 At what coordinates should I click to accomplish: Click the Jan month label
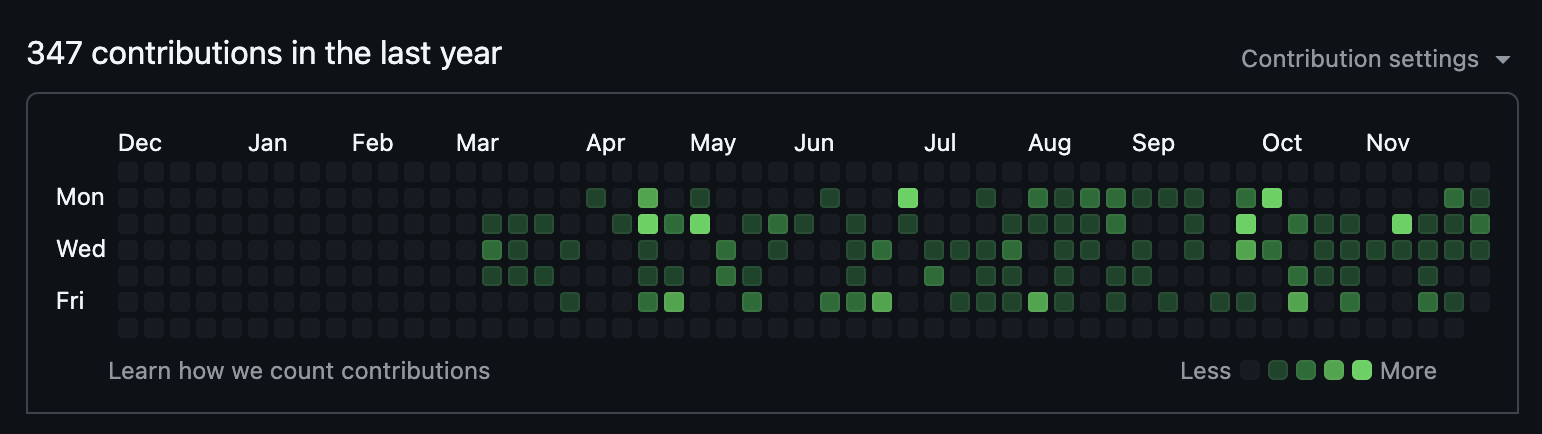tap(267, 143)
